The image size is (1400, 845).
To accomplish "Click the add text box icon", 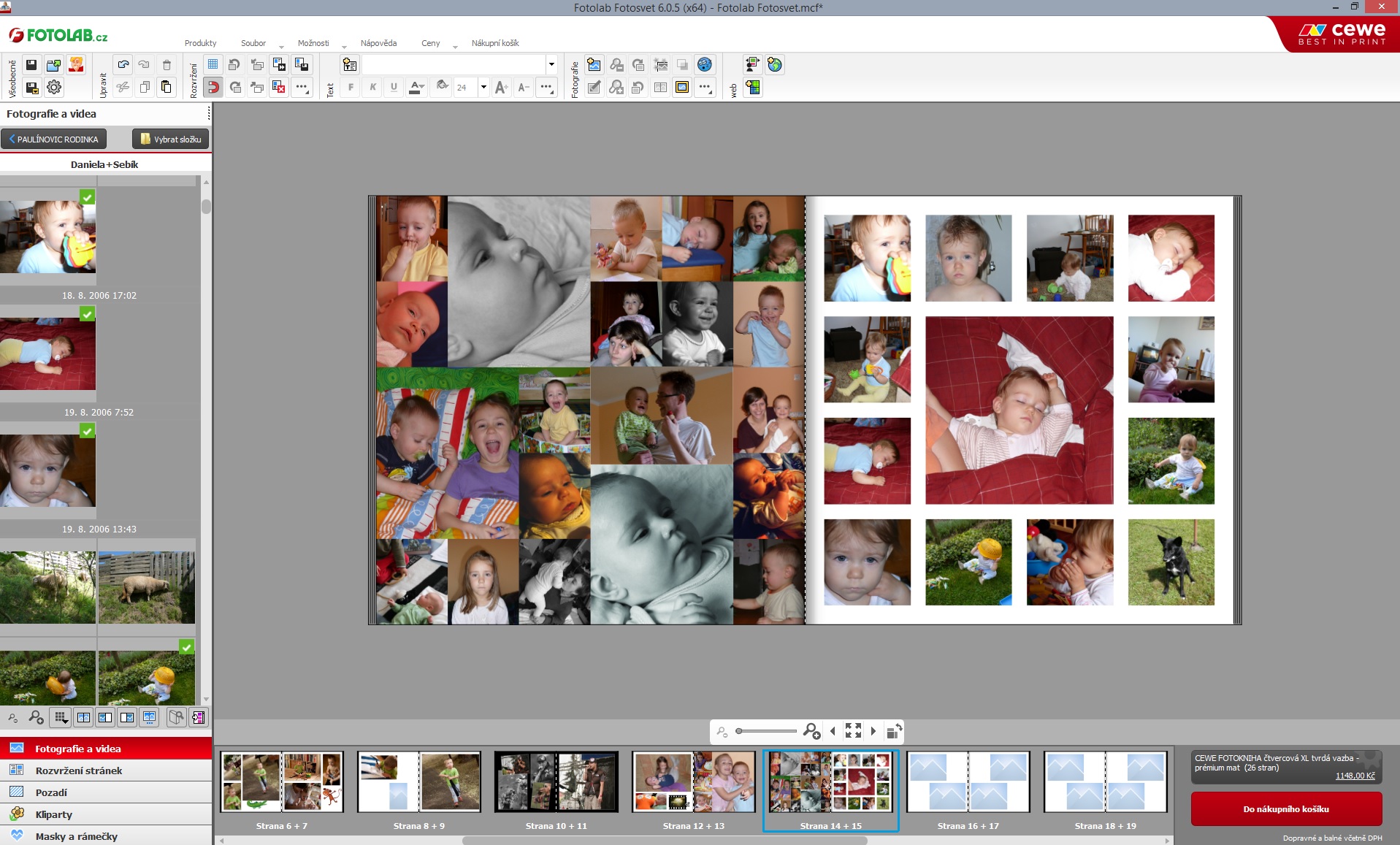I will point(350,65).
